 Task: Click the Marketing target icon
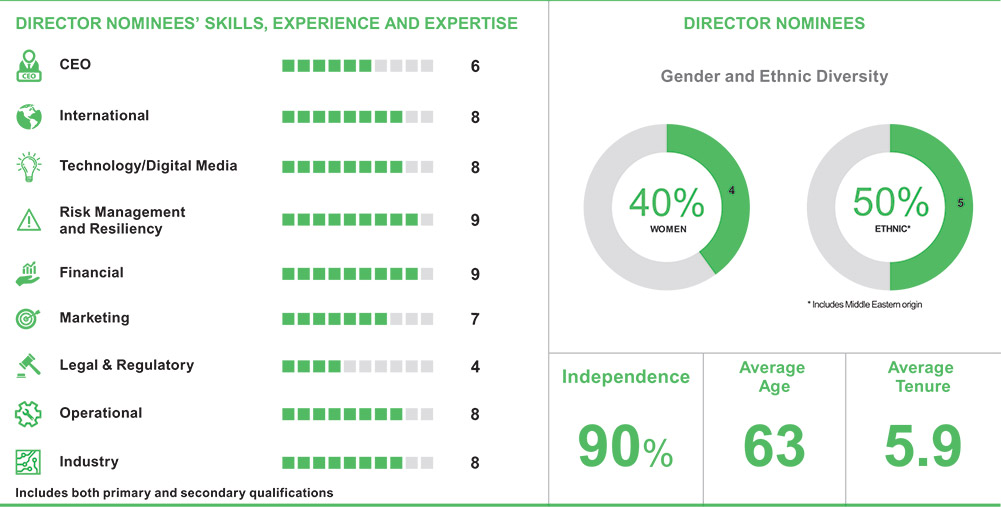click(x=28, y=319)
